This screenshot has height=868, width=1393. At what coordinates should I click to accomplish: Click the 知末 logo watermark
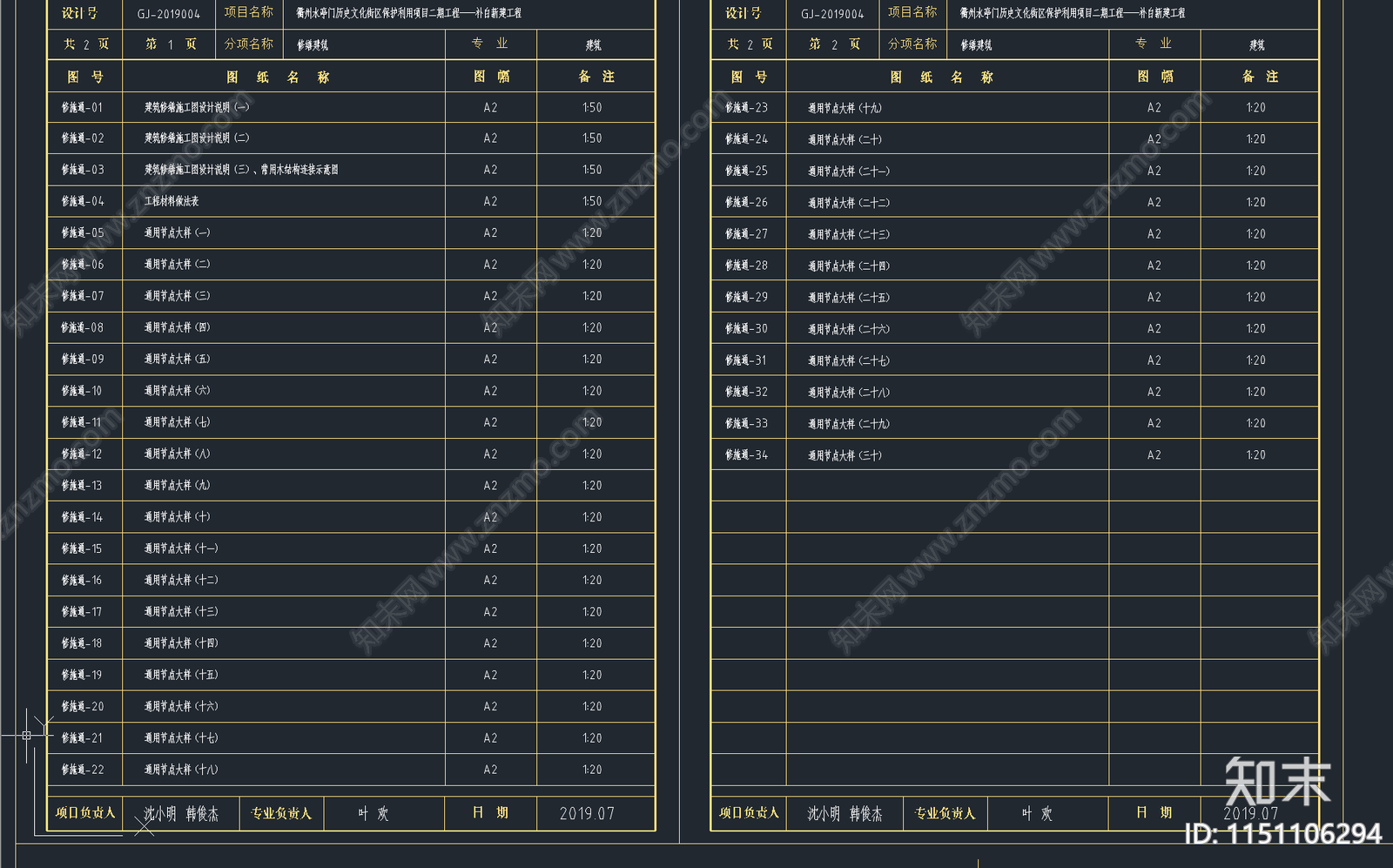[1277, 782]
